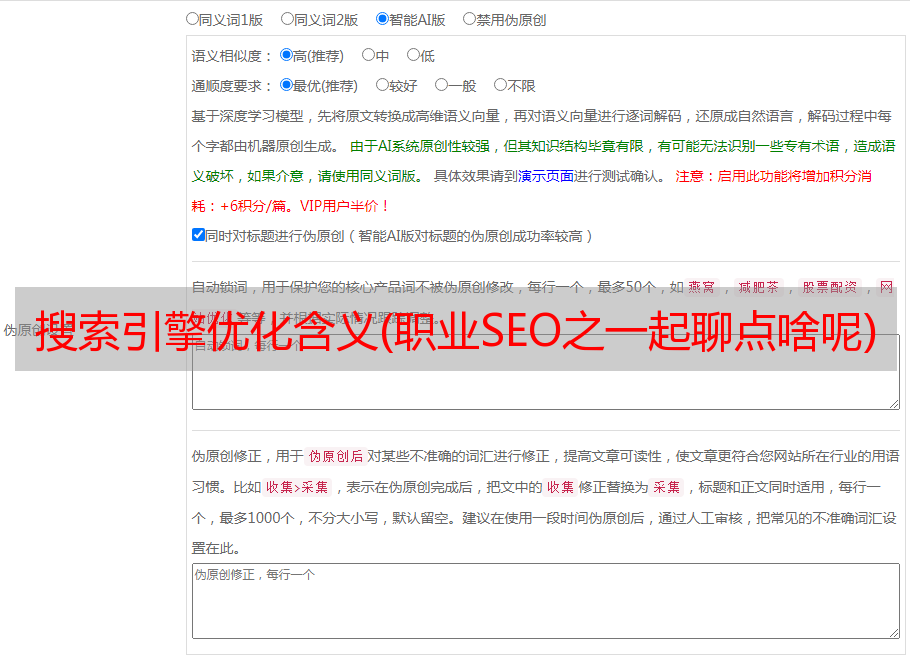The image size is (911, 658).
Task: Click the 收集>采集 example tag
Action: tap(297, 487)
